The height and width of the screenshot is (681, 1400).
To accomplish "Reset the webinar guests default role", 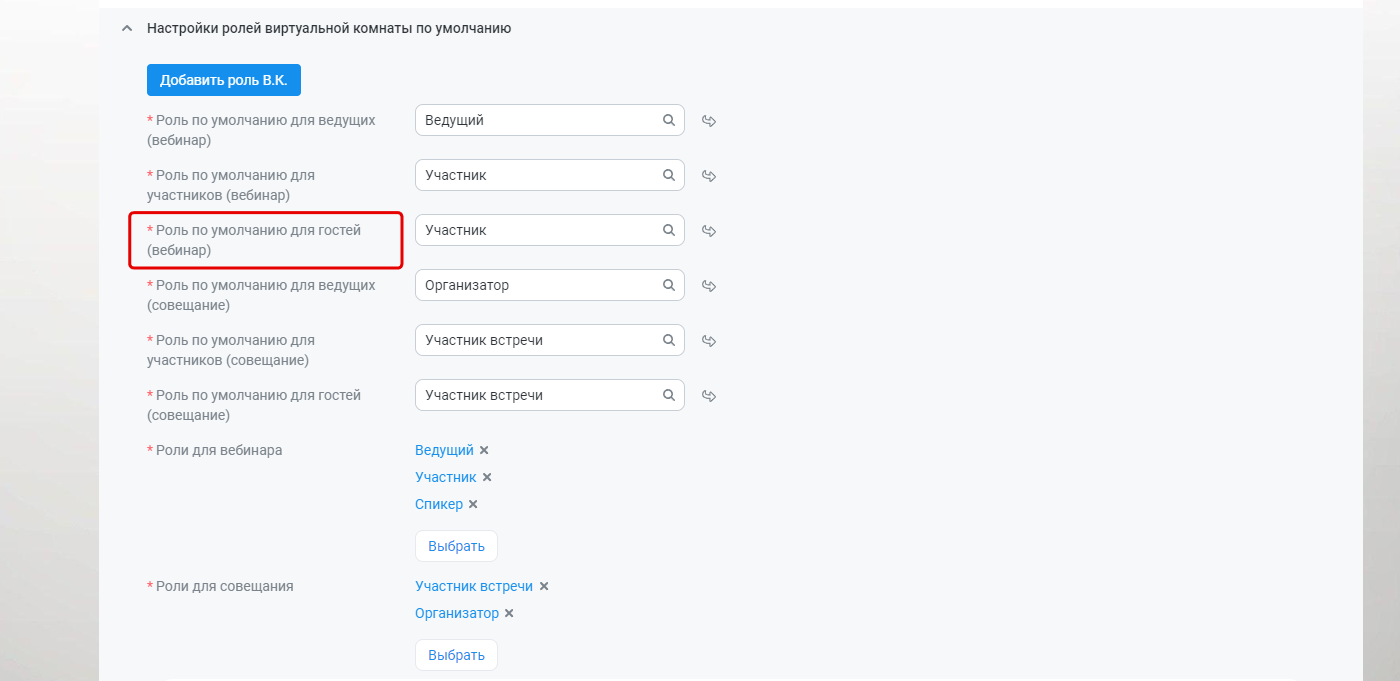I will (709, 231).
